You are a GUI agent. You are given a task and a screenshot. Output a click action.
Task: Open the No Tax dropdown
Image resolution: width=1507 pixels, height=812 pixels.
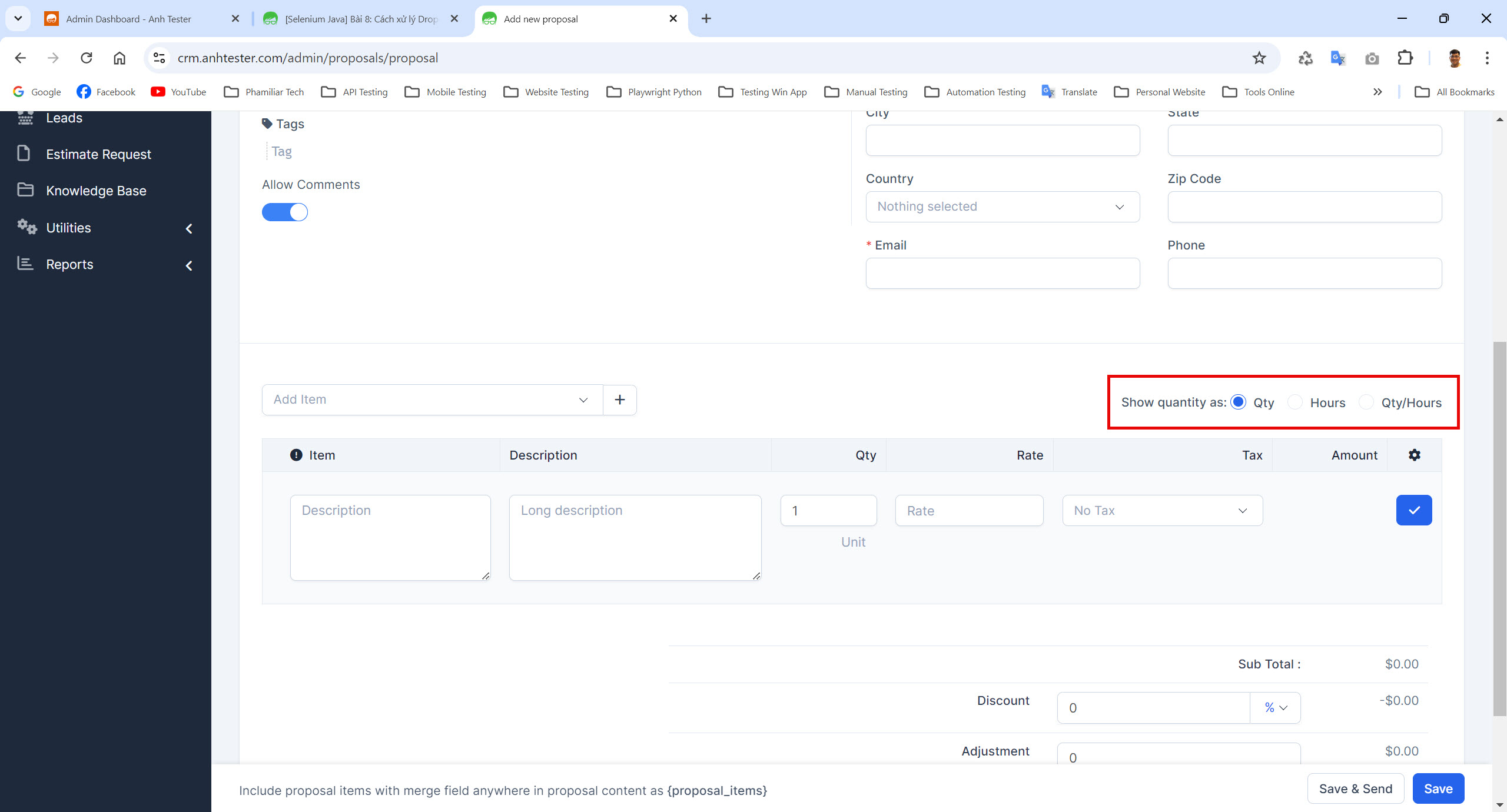click(x=1163, y=510)
